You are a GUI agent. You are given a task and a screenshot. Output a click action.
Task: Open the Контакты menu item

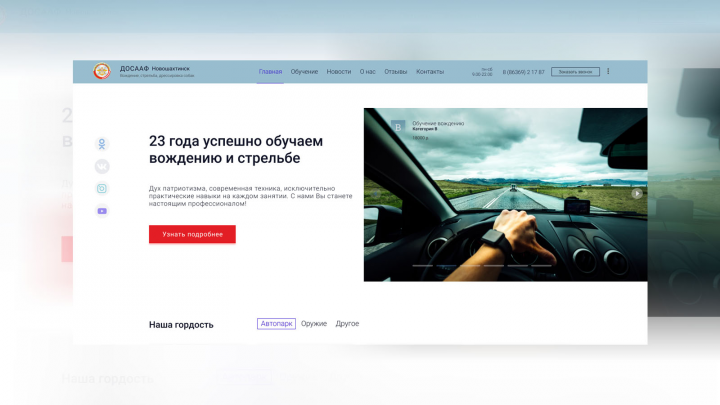tap(430, 72)
